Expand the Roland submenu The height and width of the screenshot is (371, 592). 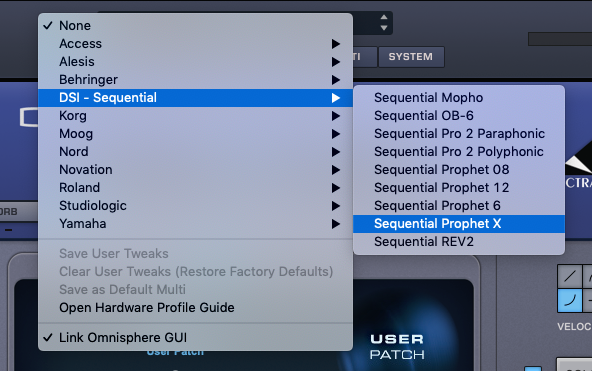pos(195,188)
